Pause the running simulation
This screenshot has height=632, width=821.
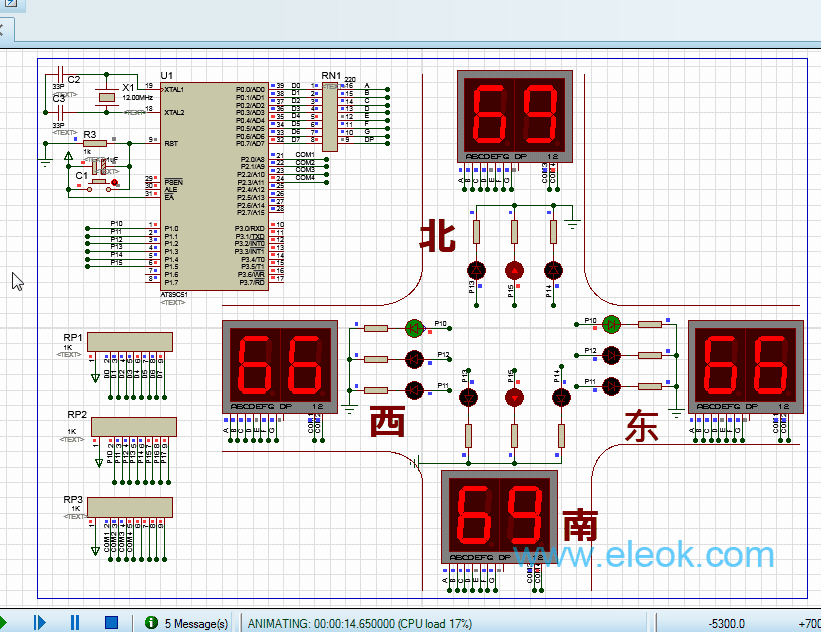[x=75, y=622]
